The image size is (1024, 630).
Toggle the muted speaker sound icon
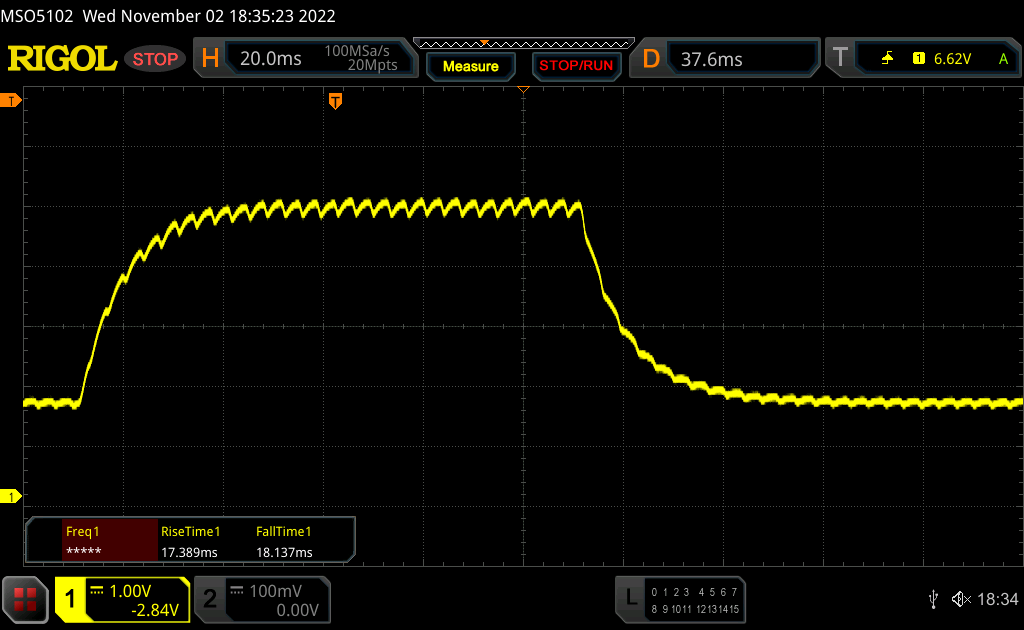coord(961,598)
